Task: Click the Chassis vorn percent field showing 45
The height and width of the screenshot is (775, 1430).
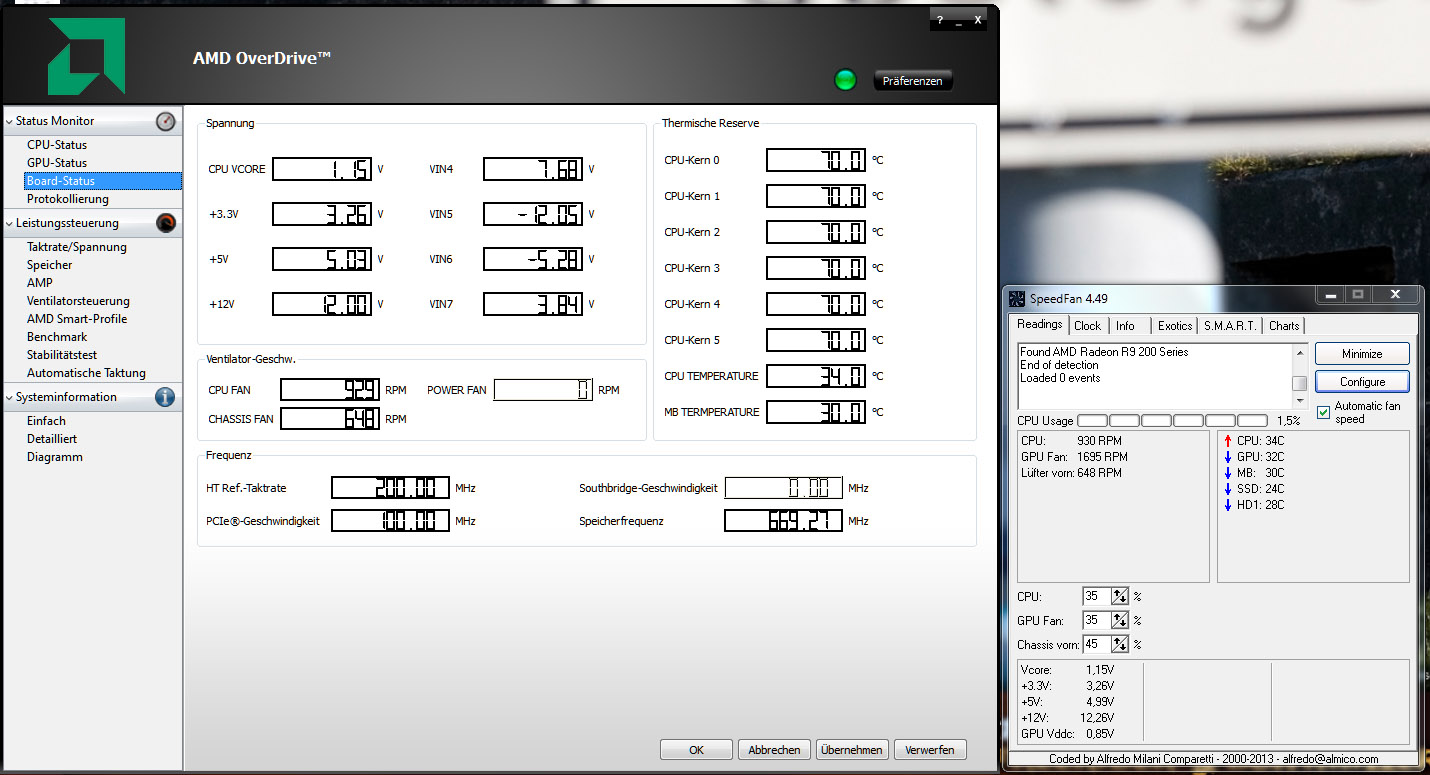Action: click(1097, 644)
